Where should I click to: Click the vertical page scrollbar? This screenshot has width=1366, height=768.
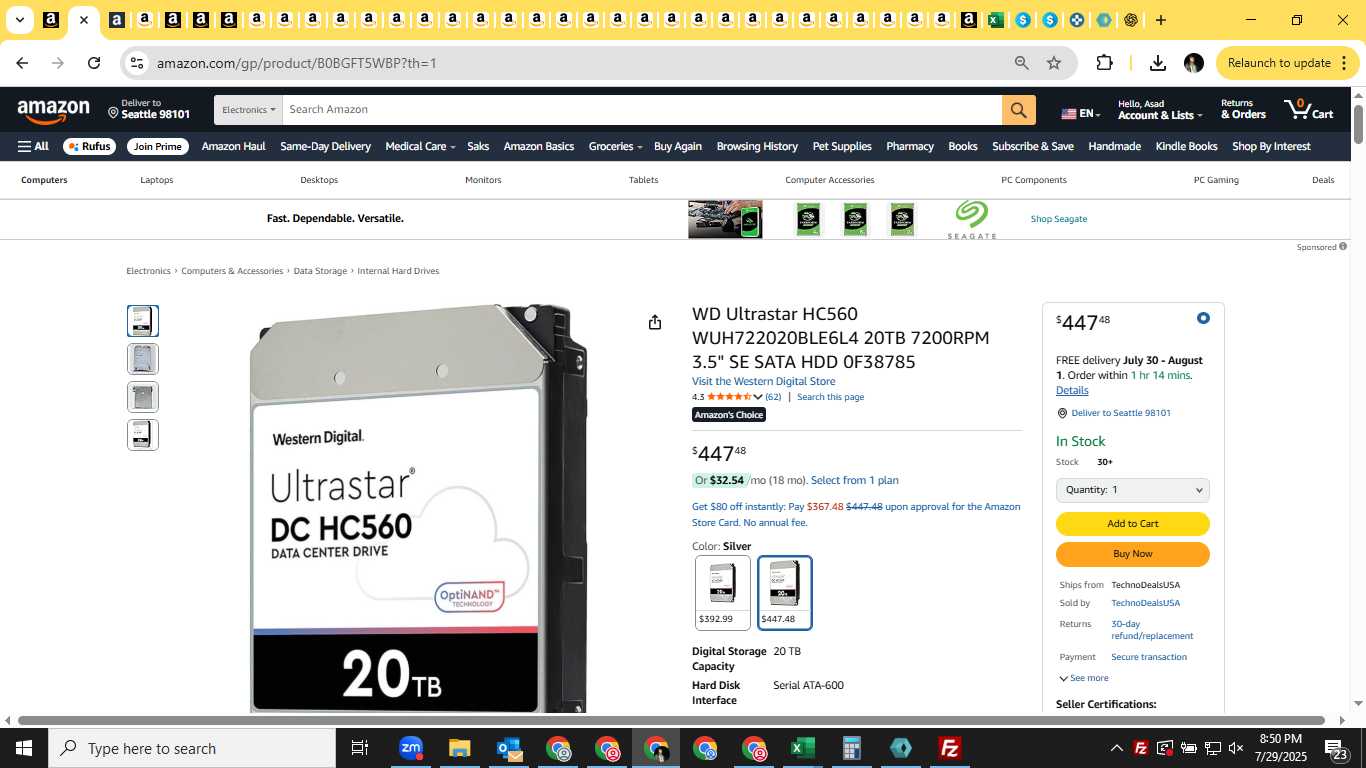point(1359,123)
